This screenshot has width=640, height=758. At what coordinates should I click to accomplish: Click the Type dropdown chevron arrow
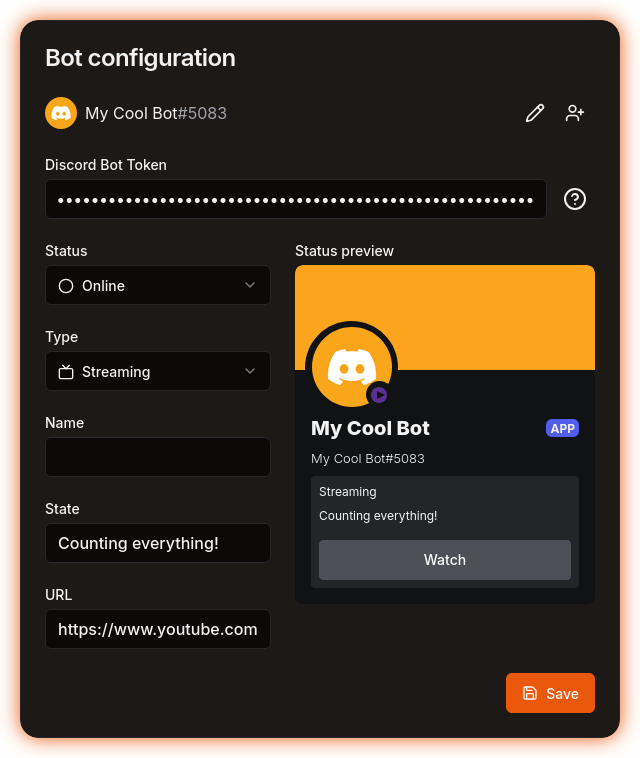(x=250, y=371)
